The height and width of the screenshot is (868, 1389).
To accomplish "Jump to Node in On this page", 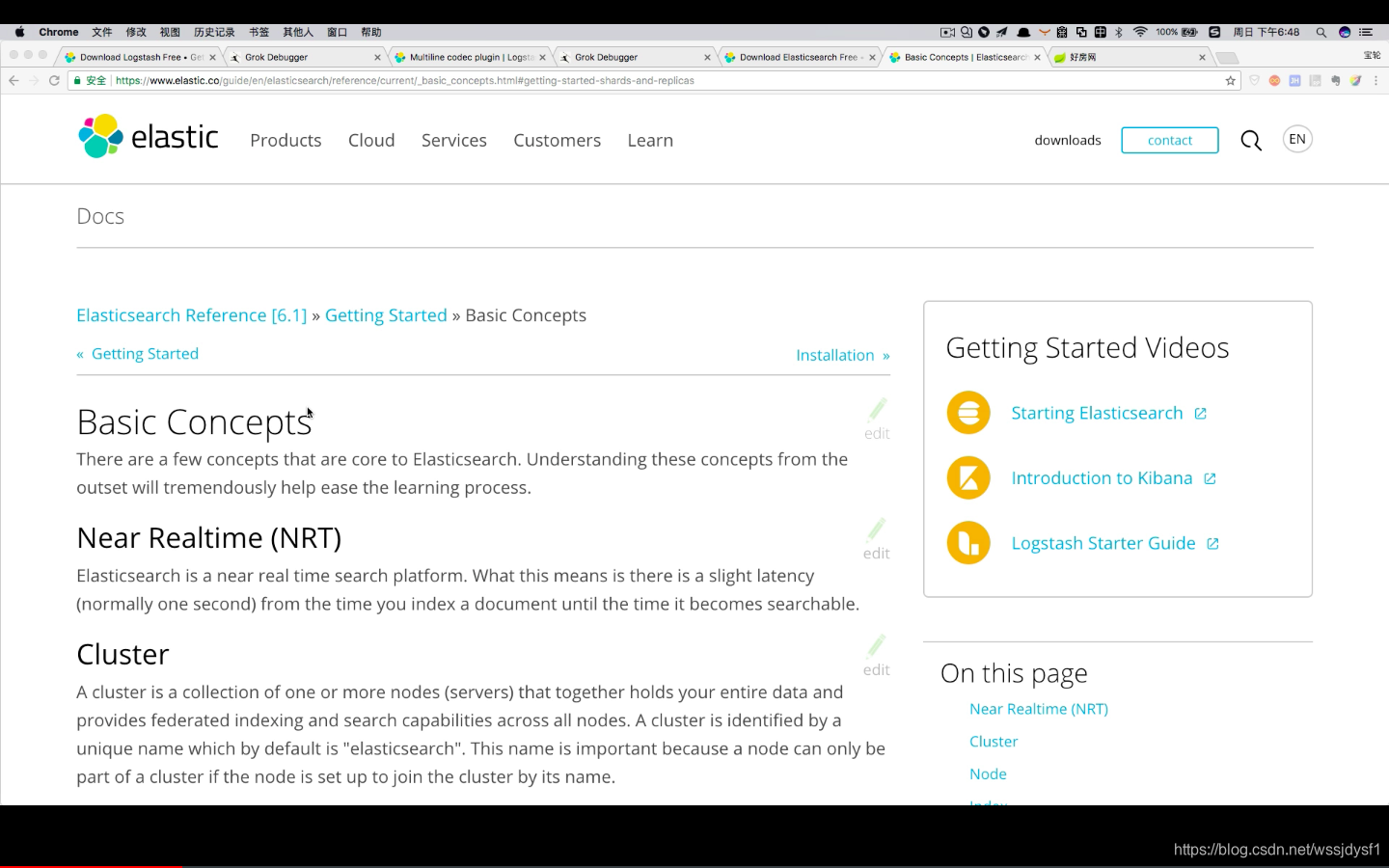I will coord(988,774).
